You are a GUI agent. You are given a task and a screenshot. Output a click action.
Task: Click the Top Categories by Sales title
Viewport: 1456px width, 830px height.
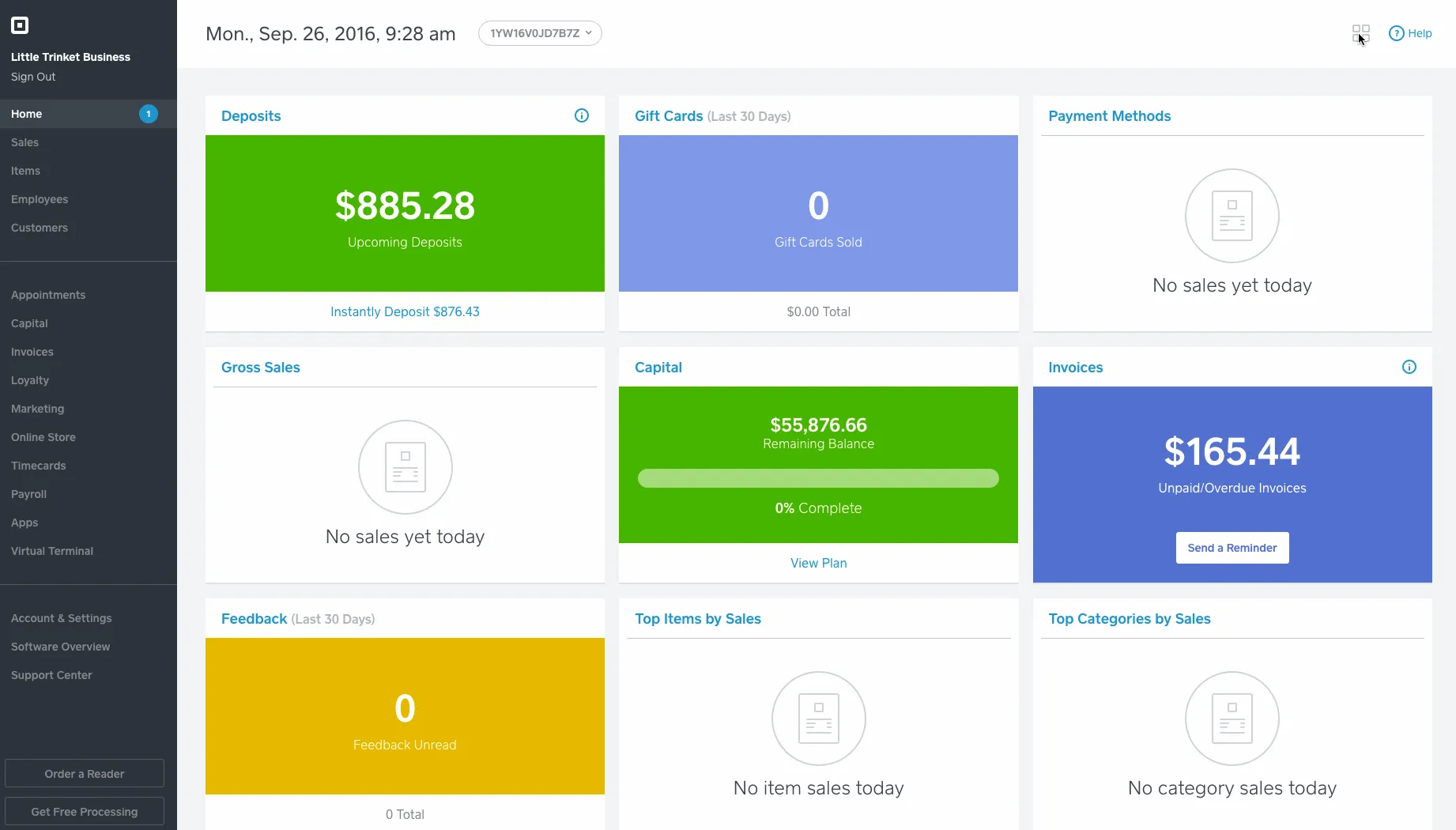[1130, 619]
